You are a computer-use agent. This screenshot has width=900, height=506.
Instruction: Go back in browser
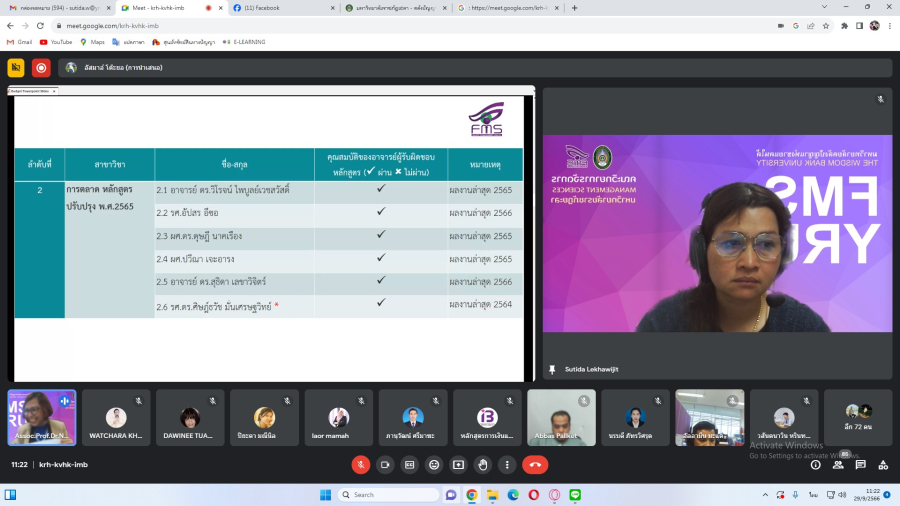pyautogui.click(x=10, y=26)
